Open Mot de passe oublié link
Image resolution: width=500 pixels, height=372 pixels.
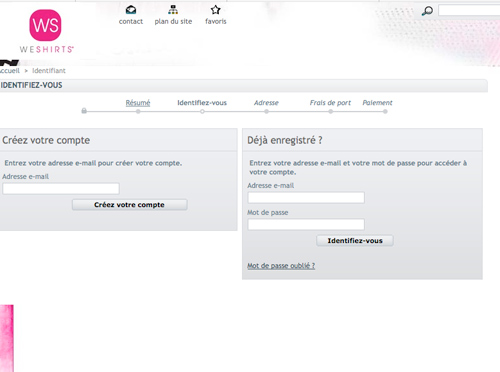[x=281, y=266]
